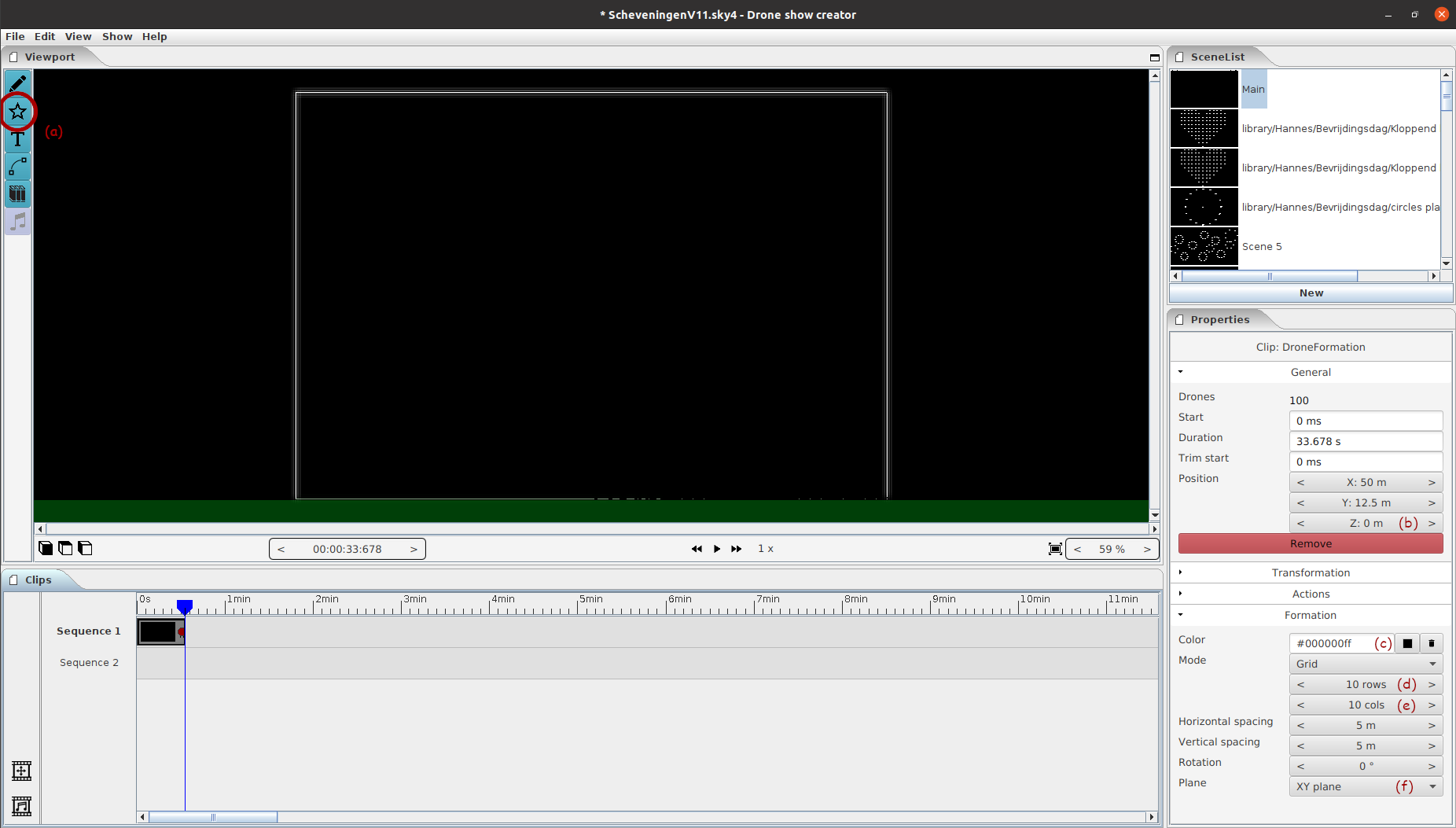This screenshot has width=1456, height=828.
Task: Switch to the third viewport camera view icon
Action: pos(85,548)
